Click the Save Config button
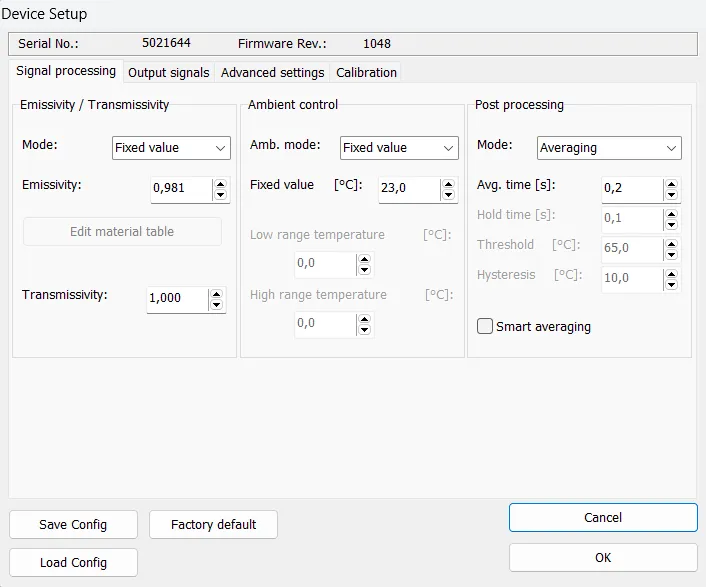 click(x=73, y=525)
